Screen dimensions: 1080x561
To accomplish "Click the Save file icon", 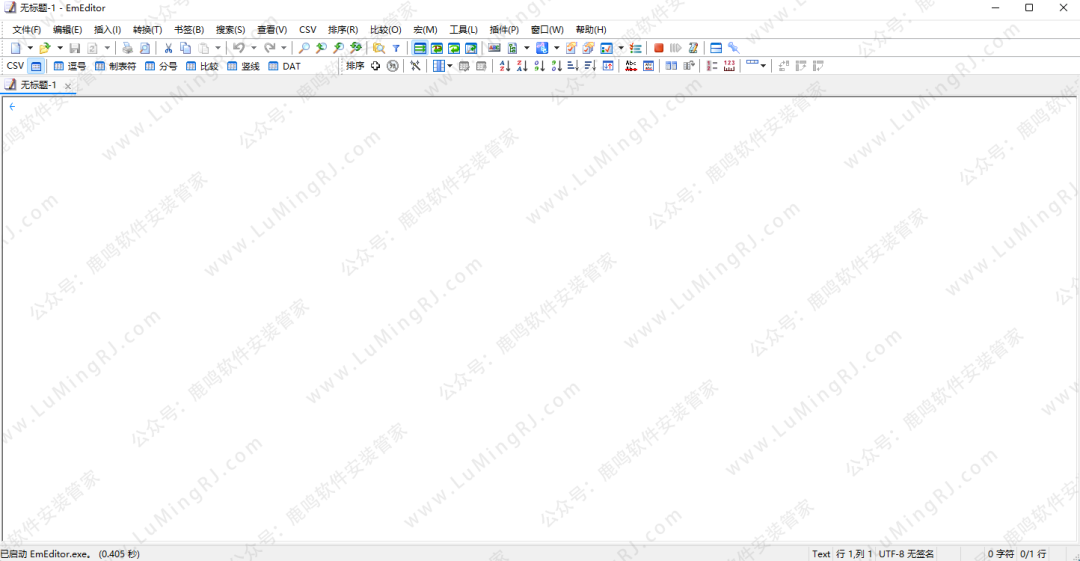I will tap(75, 48).
